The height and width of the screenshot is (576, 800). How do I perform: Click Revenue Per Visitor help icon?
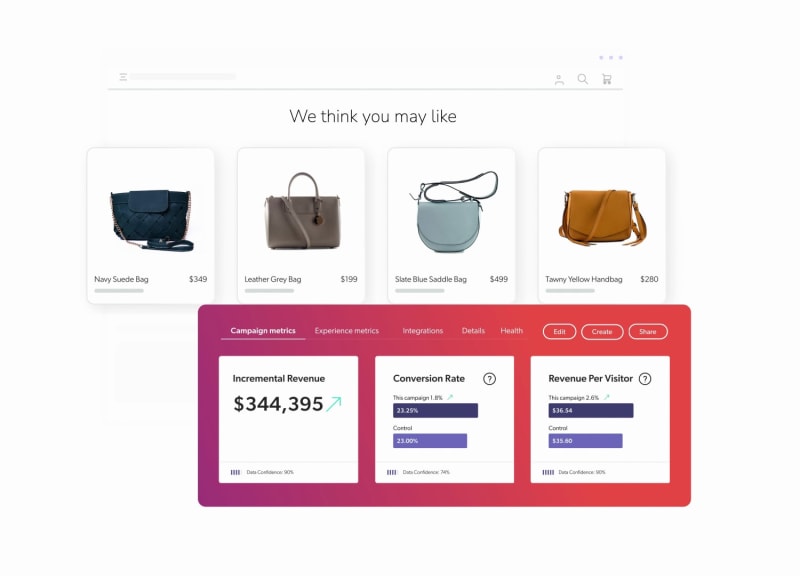(645, 379)
